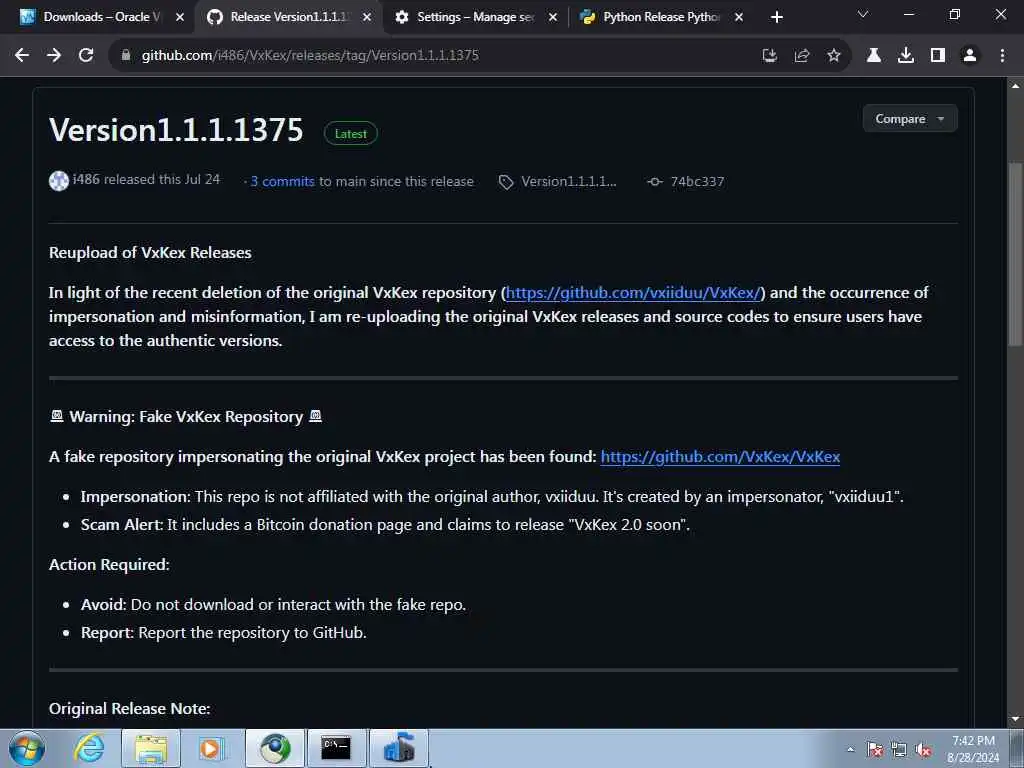Open the Chrome three-dot menu
The image size is (1024, 768).
click(1002, 56)
